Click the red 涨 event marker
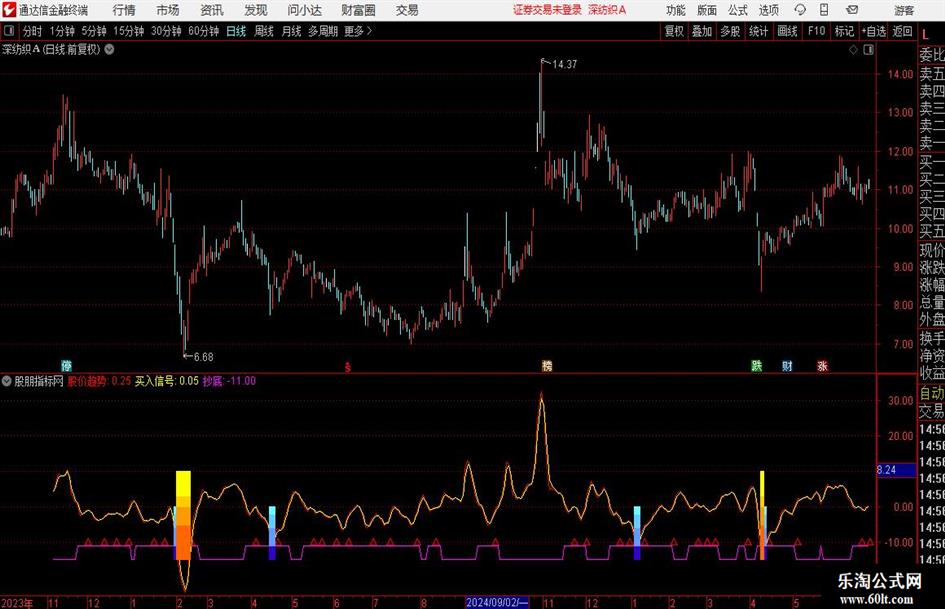This screenshot has width=945, height=609. pyautogui.click(x=822, y=365)
